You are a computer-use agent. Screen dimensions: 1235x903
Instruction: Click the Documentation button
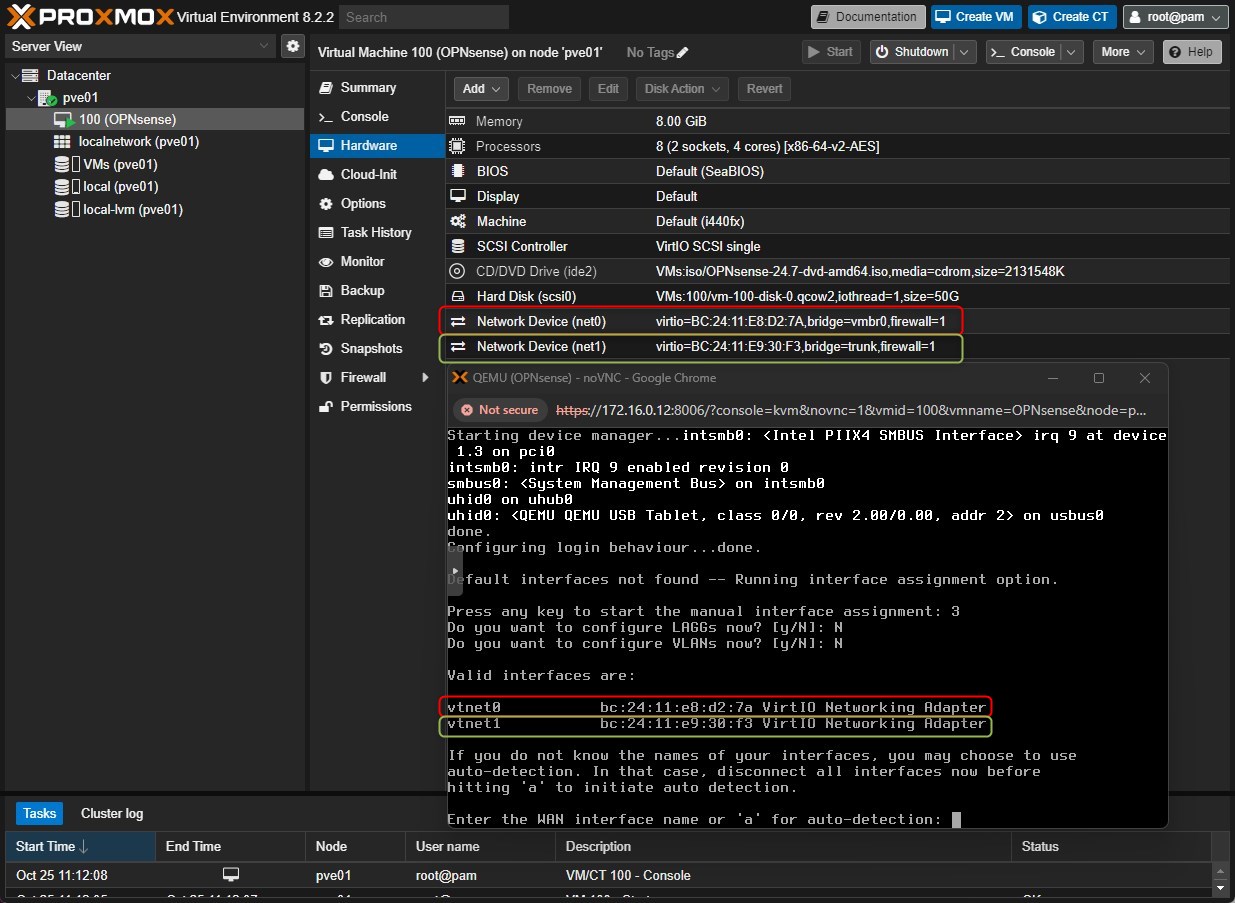click(x=866, y=17)
